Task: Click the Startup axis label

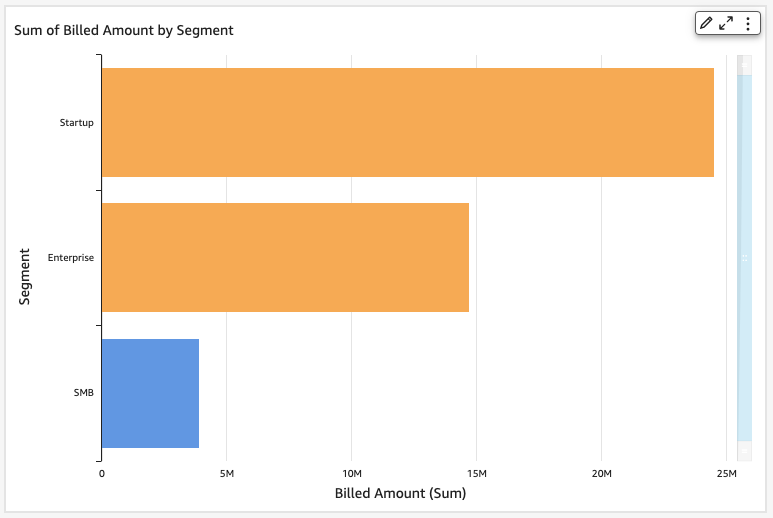Action: 77,123
